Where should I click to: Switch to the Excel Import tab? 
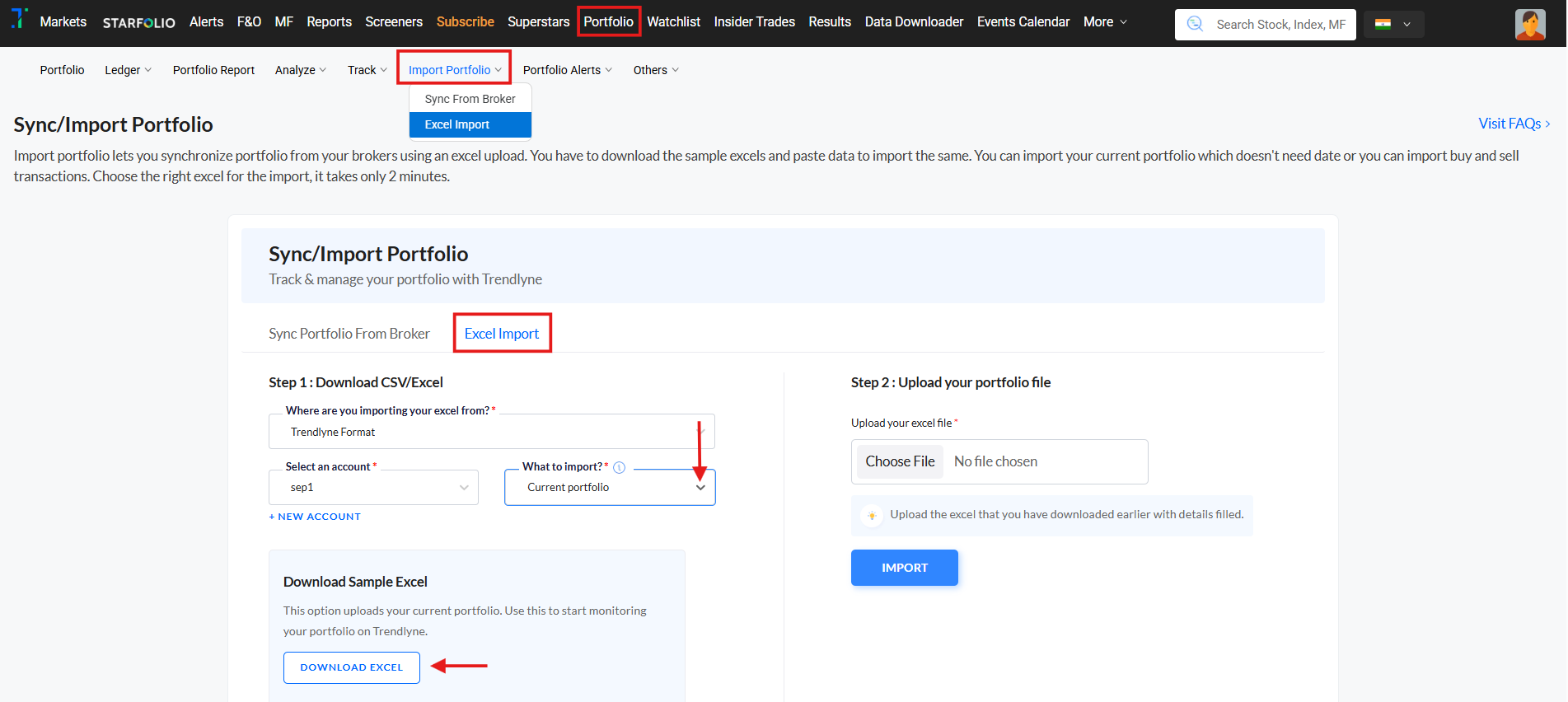502,334
